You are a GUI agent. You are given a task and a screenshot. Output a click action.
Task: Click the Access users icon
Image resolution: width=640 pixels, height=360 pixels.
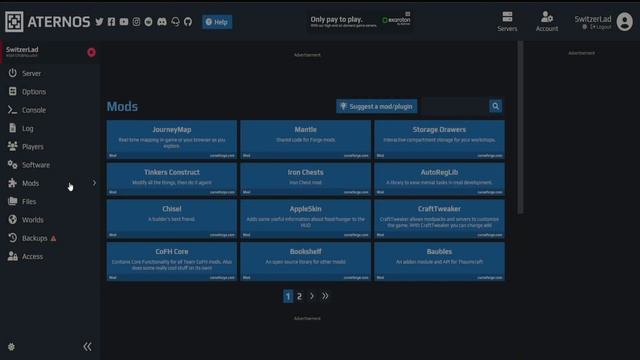coord(13,256)
